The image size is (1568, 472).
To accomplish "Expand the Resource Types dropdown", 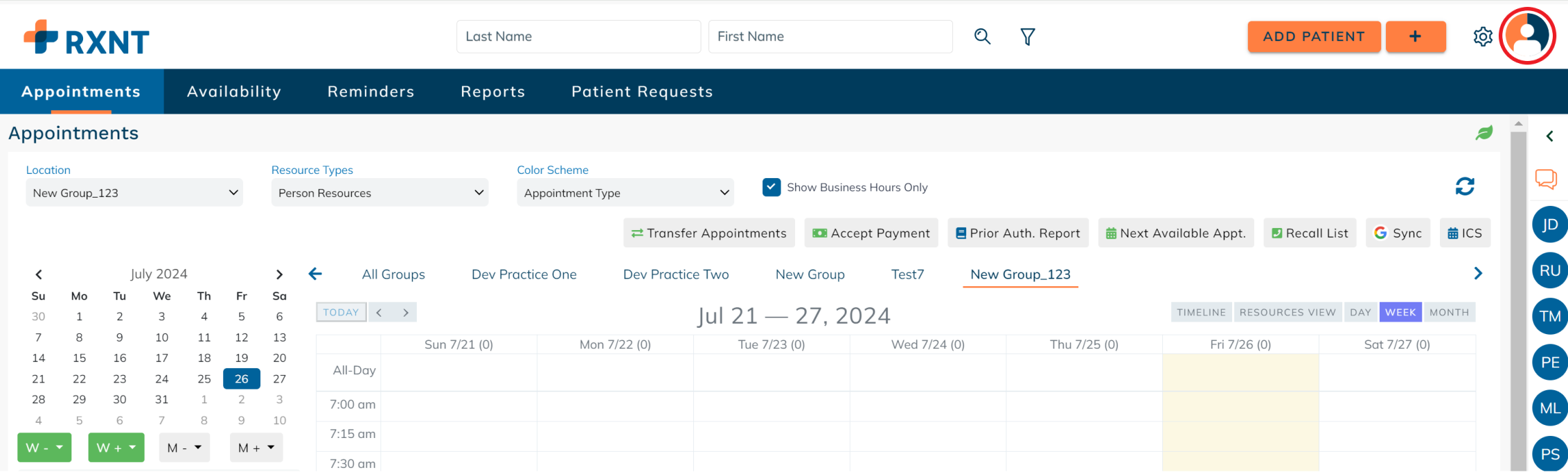I will 380,193.
